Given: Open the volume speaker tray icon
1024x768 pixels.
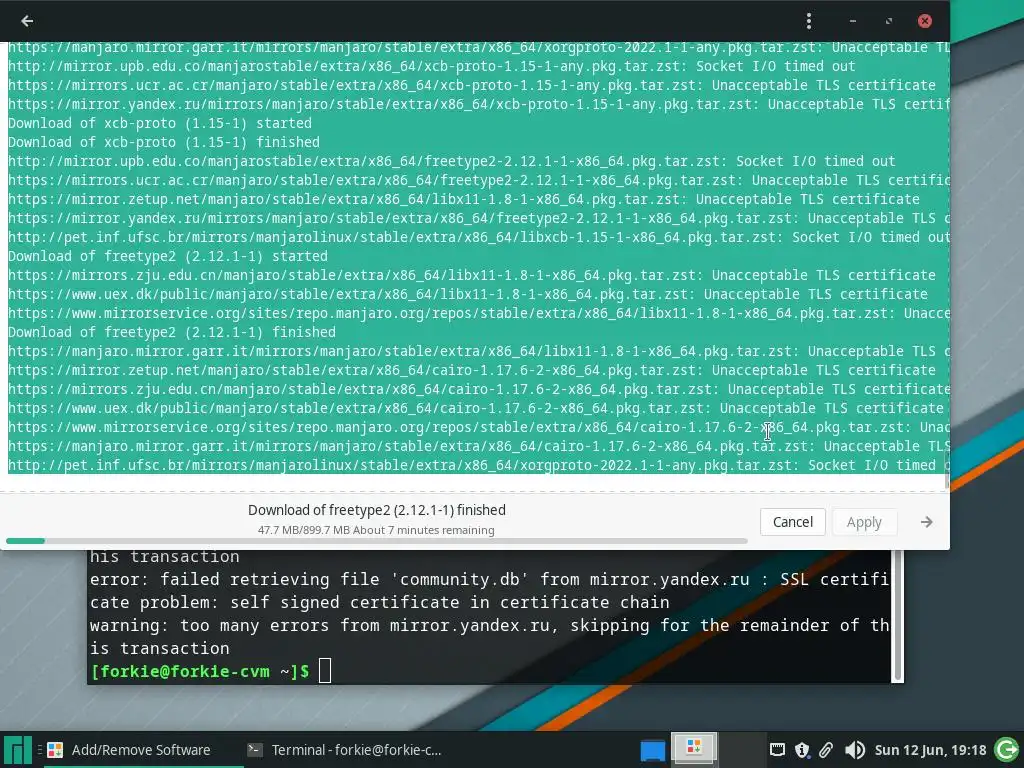Looking at the screenshot, I should click(x=854, y=750).
